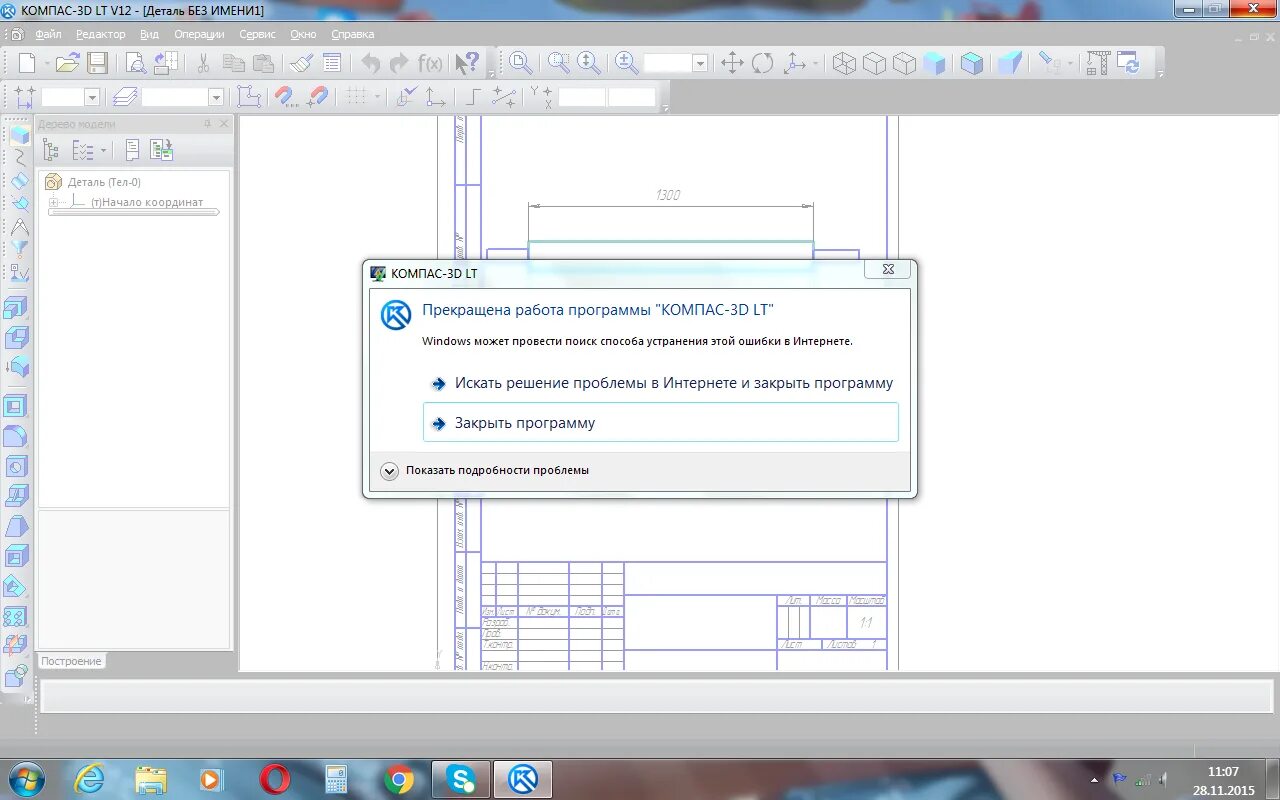This screenshot has width=1280, height=800.
Task: Open the tree composition dropdown in model tree
Action: click(103, 150)
